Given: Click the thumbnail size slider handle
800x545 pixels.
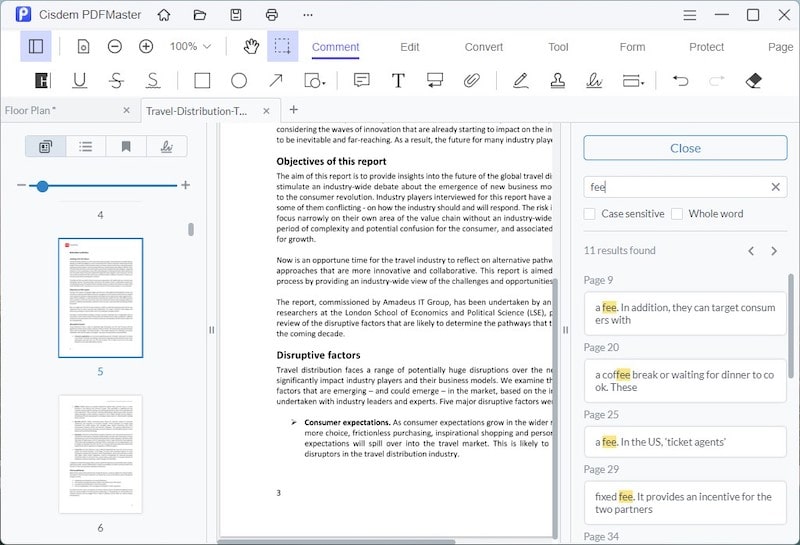Looking at the screenshot, I should point(42,186).
